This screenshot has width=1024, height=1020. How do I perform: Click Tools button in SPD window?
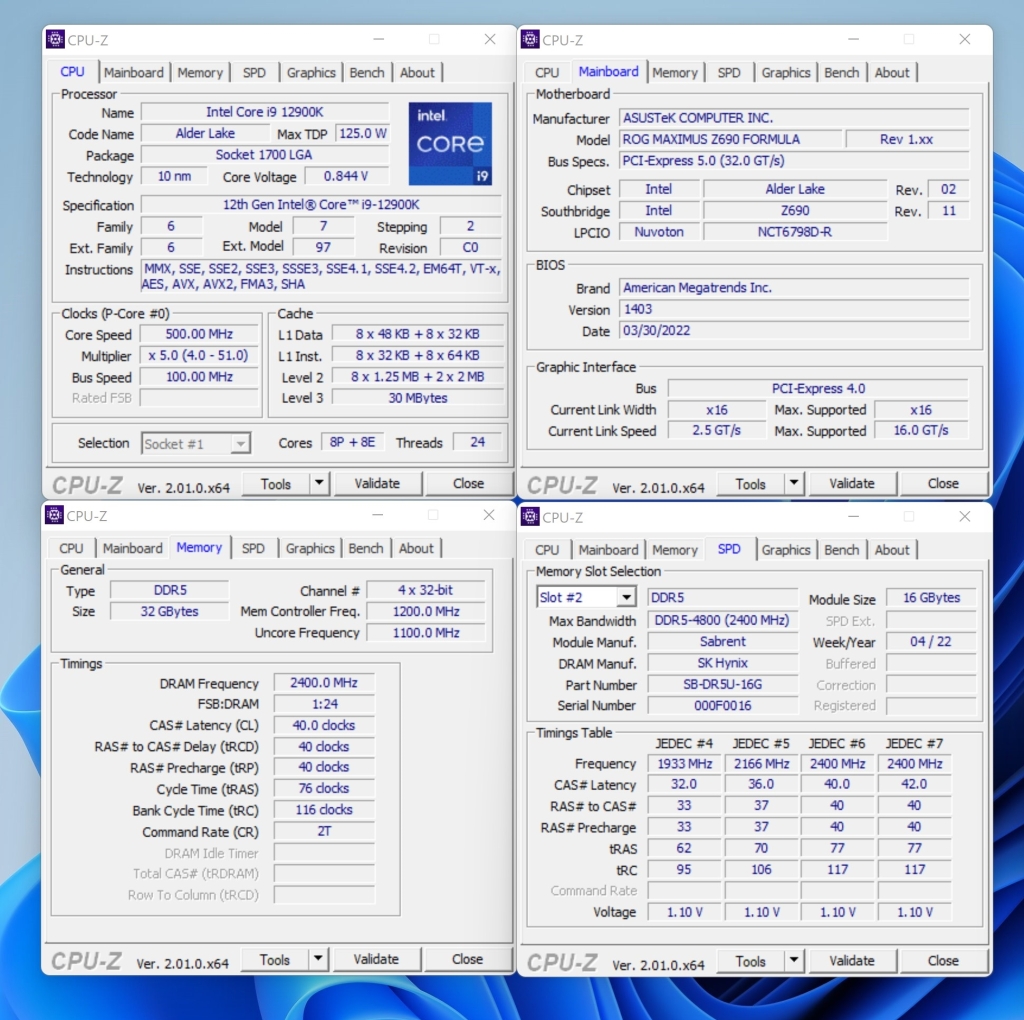point(750,961)
